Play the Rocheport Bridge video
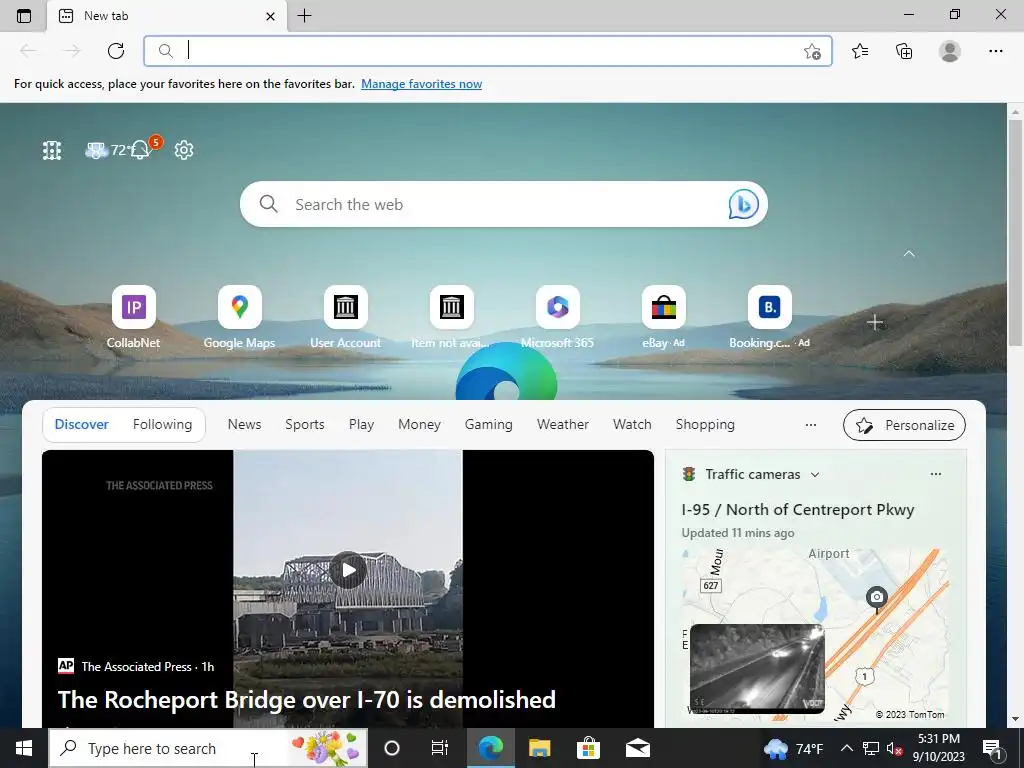1024x768 pixels. [348, 570]
